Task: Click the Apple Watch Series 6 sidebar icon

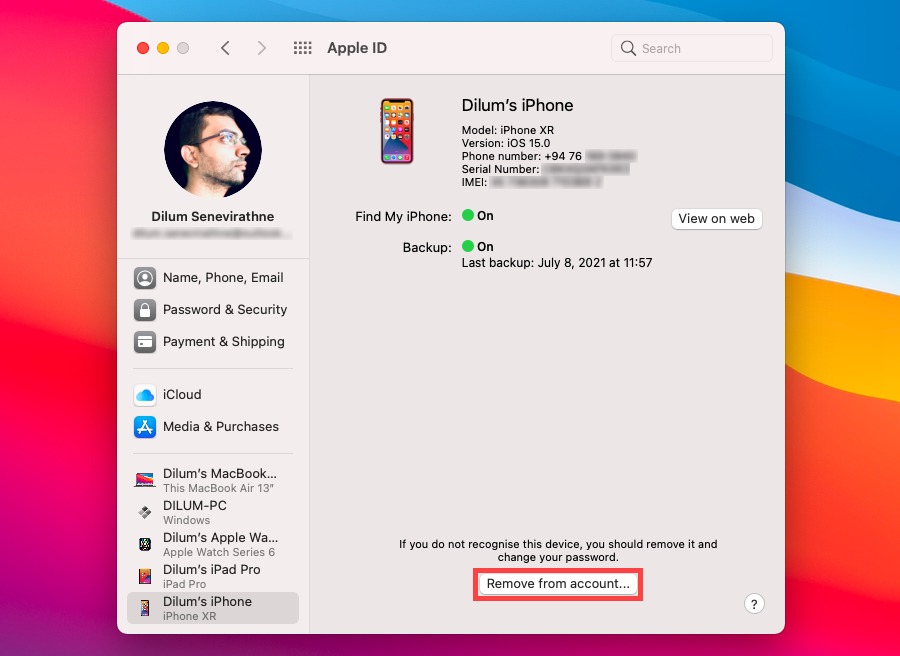Action: (x=143, y=544)
